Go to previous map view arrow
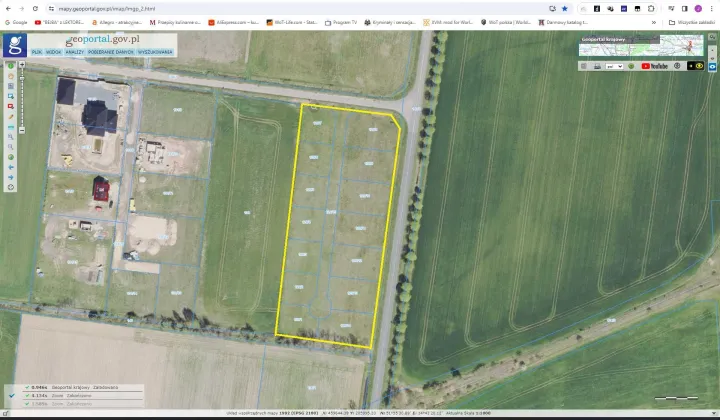Screen dimensions: 720x420 pos(11,167)
